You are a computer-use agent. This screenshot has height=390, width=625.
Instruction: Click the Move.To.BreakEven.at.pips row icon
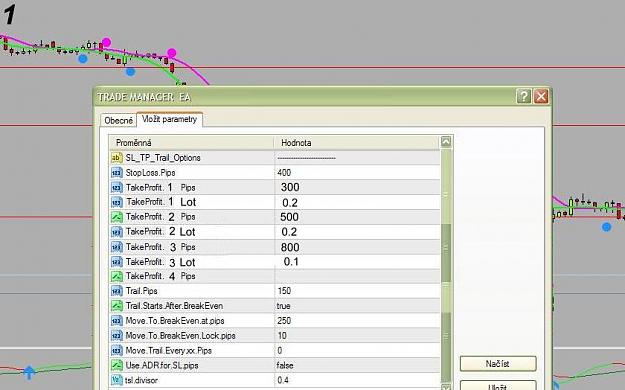116,321
